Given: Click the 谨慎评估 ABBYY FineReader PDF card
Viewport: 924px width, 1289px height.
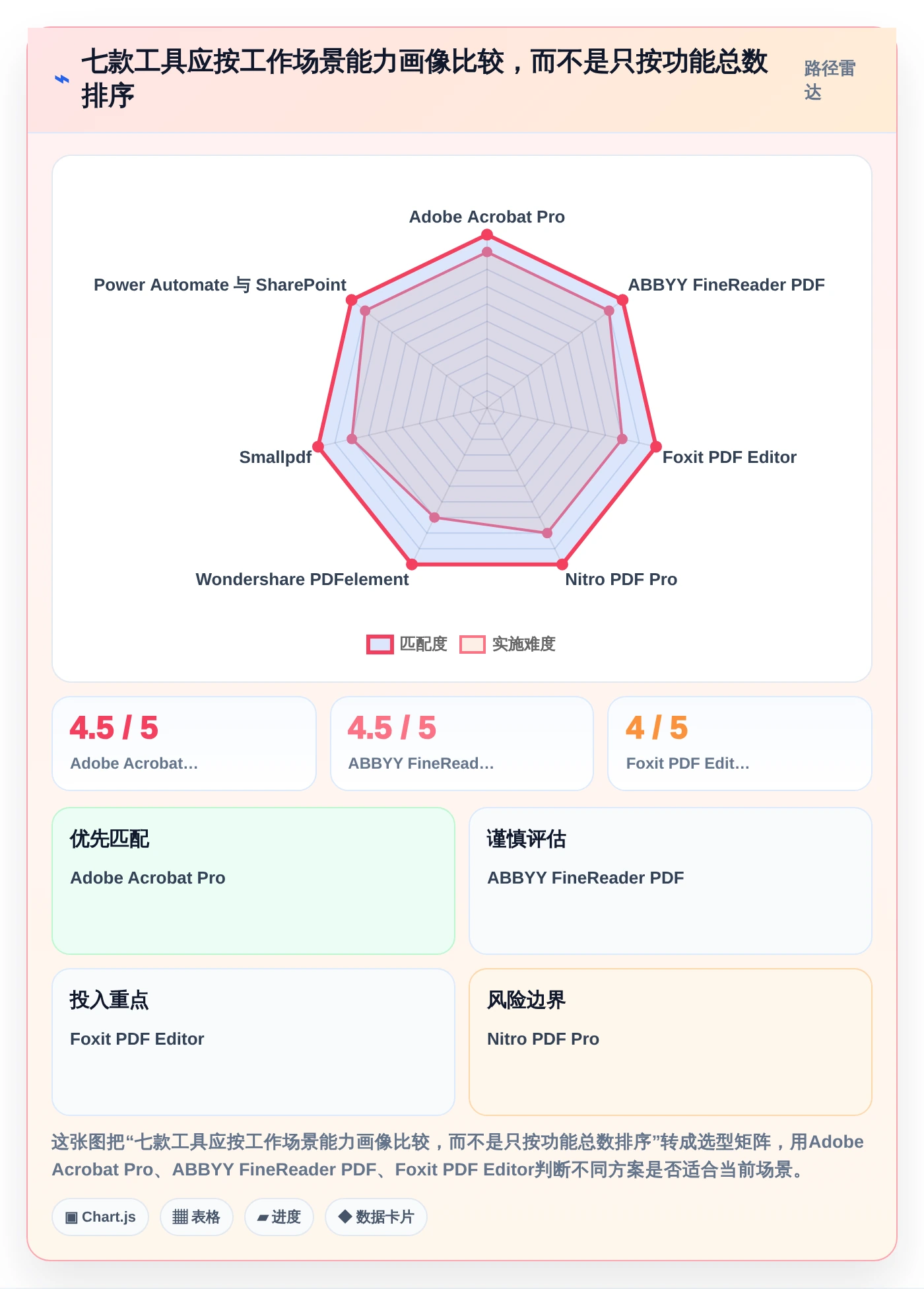Looking at the screenshot, I should click(671, 881).
